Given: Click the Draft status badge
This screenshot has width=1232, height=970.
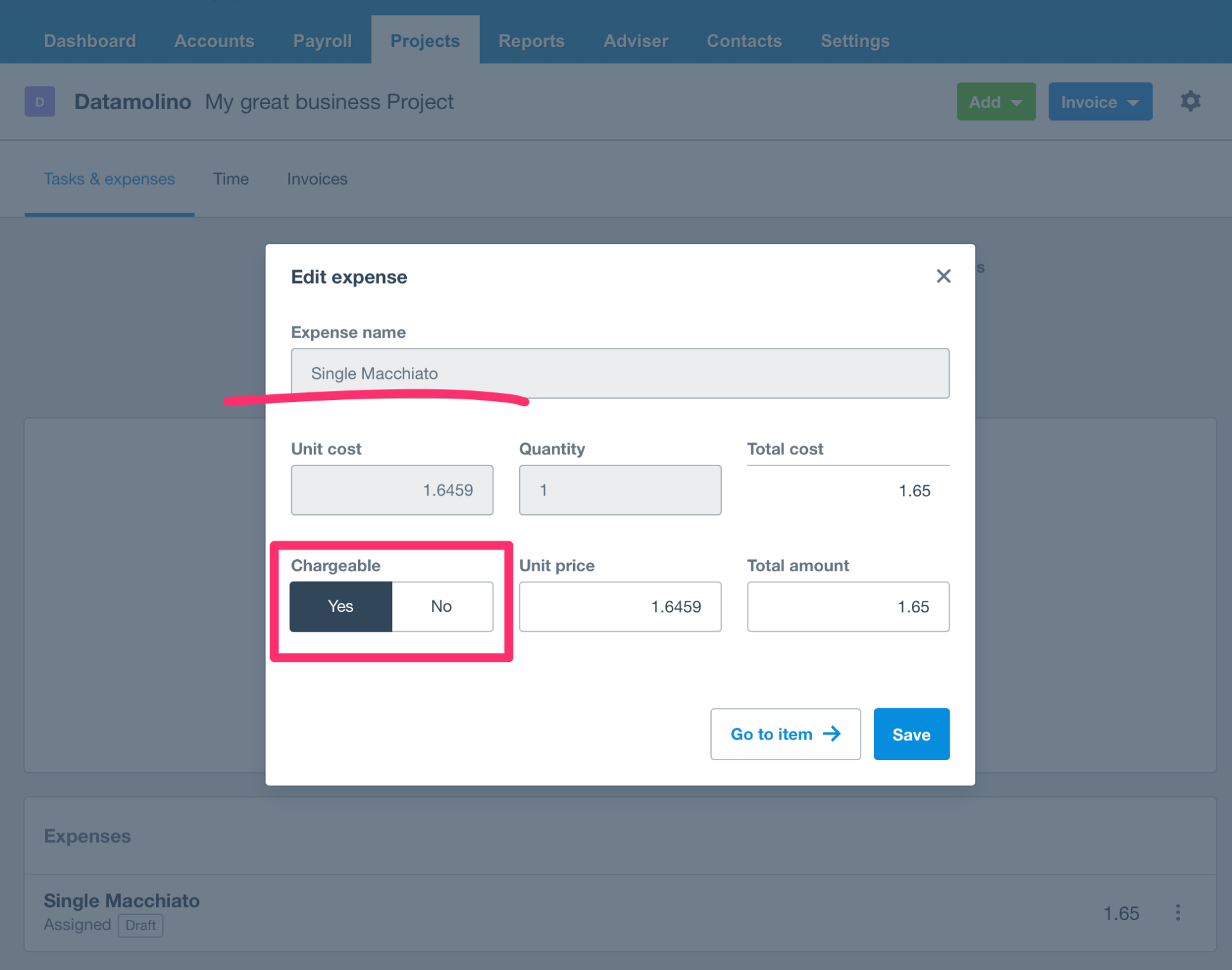Looking at the screenshot, I should (141, 925).
